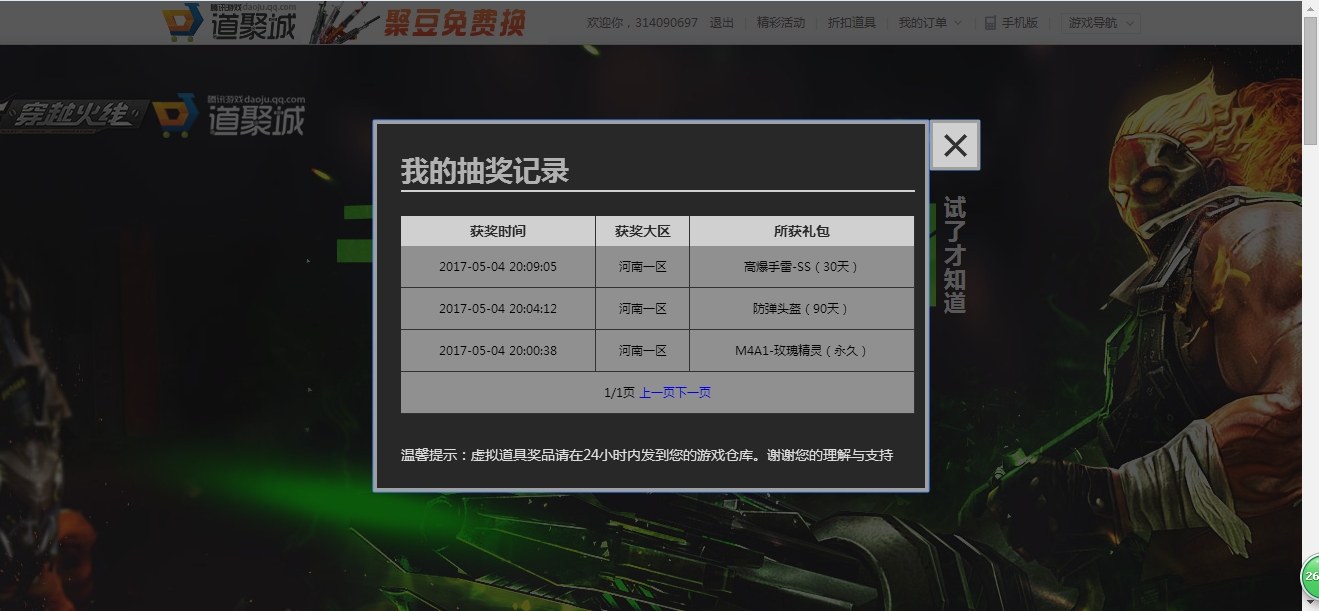Select the 获奖大区 column header
Image resolution: width=1319 pixels, height=611 pixels.
tap(643, 231)
